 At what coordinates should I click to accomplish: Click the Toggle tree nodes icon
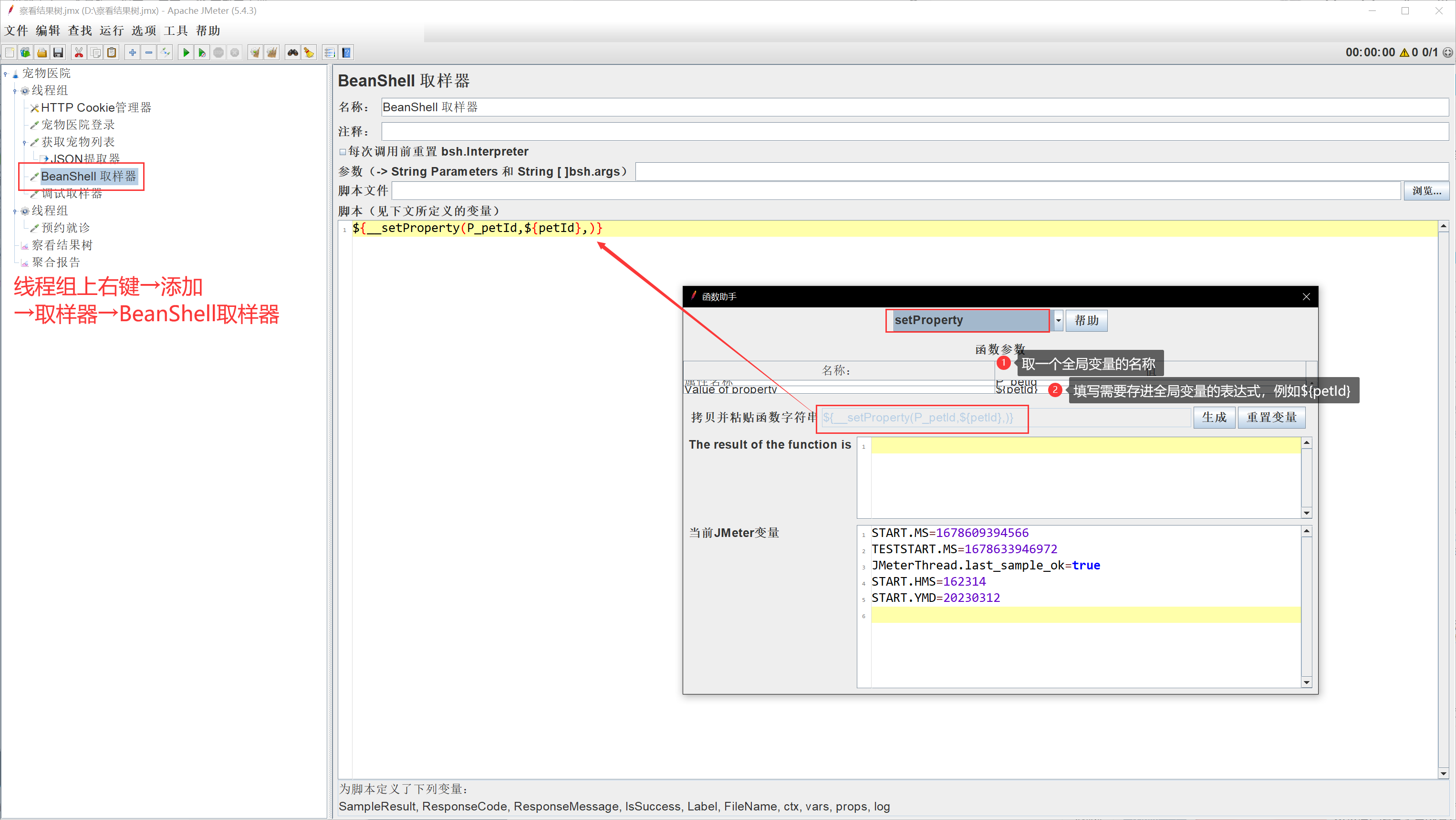(166, 53)
